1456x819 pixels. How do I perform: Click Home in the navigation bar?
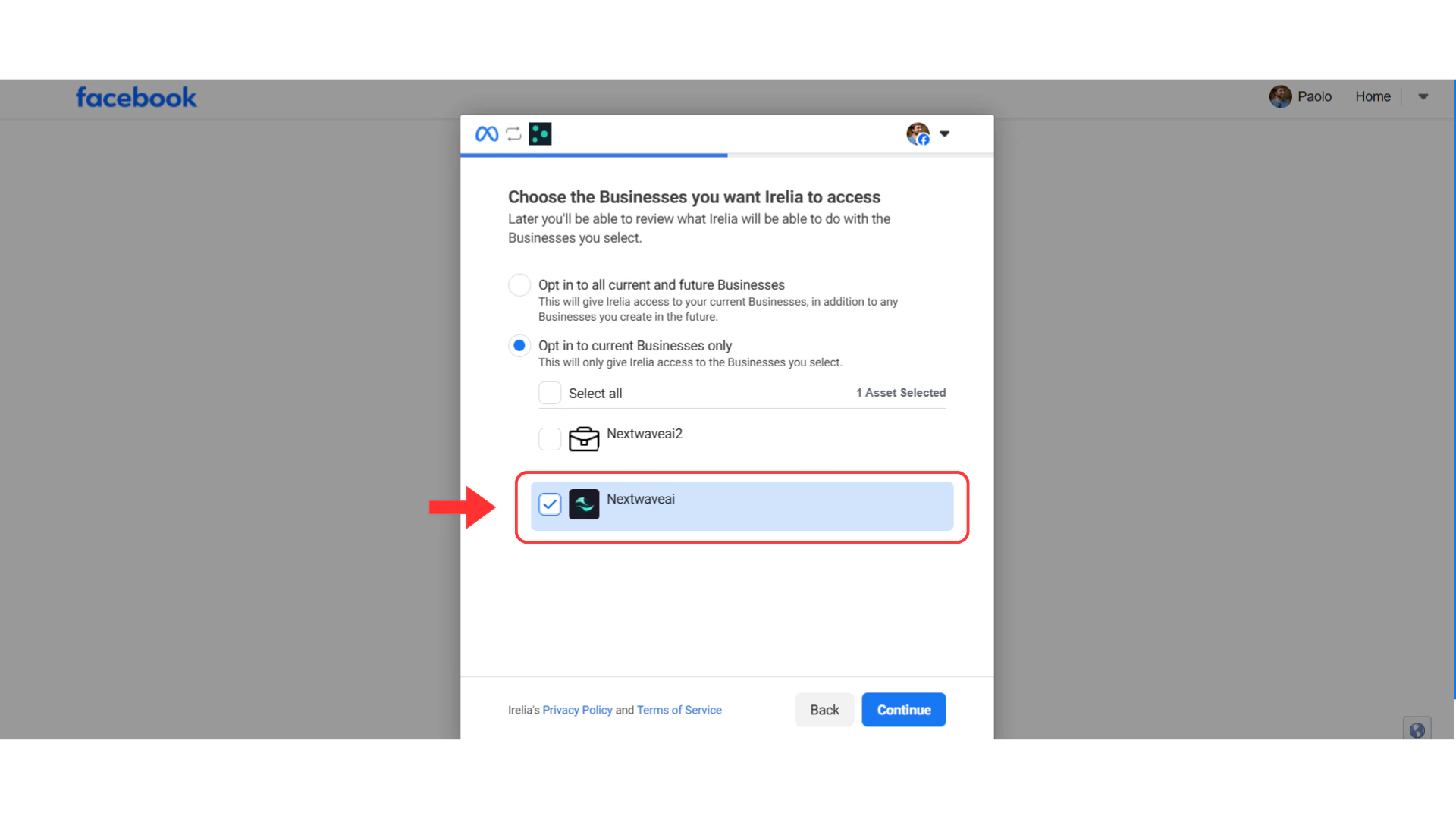pos(1373,96)
